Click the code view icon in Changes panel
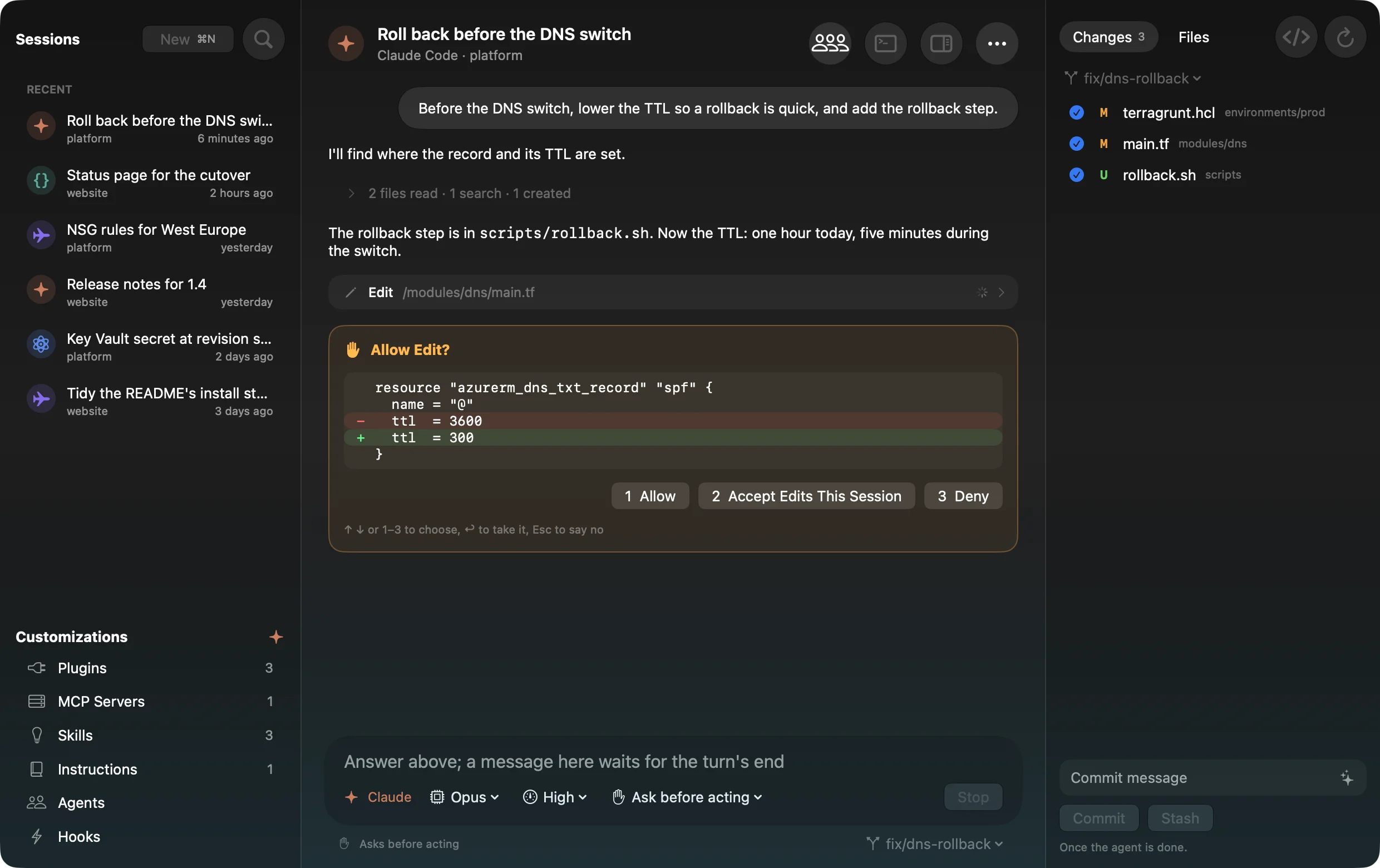The width and height of the screenshot is (1380, 868). 1295,37
